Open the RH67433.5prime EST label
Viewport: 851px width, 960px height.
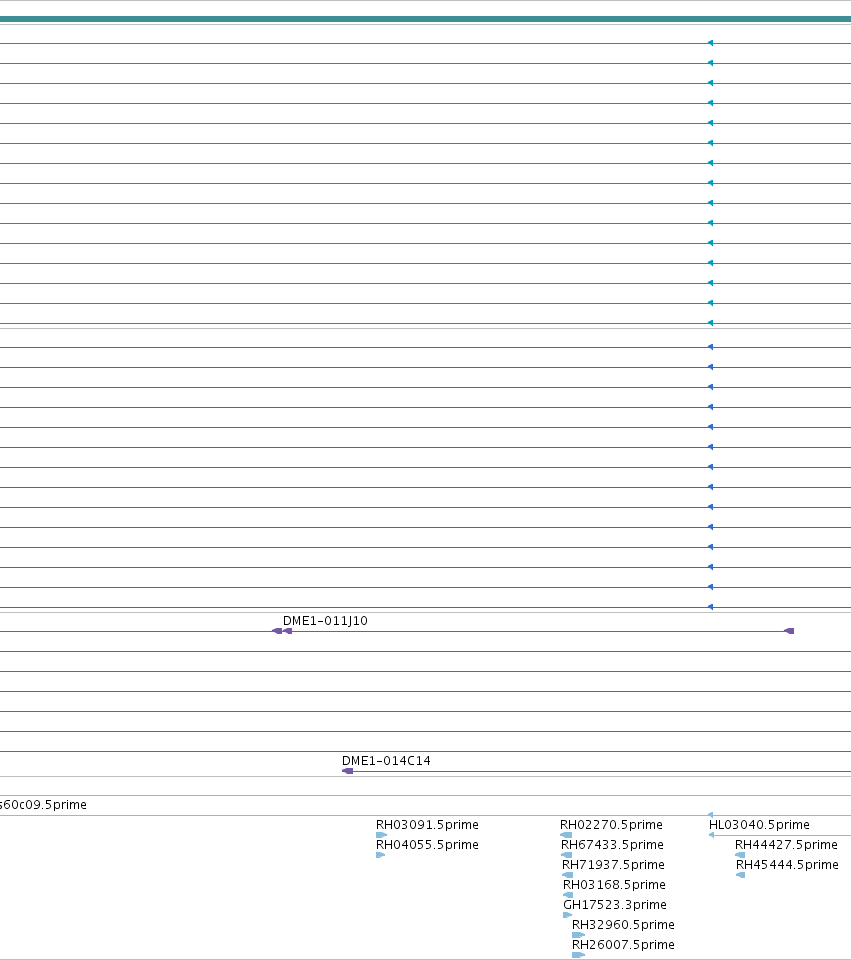tap(612, 845)
